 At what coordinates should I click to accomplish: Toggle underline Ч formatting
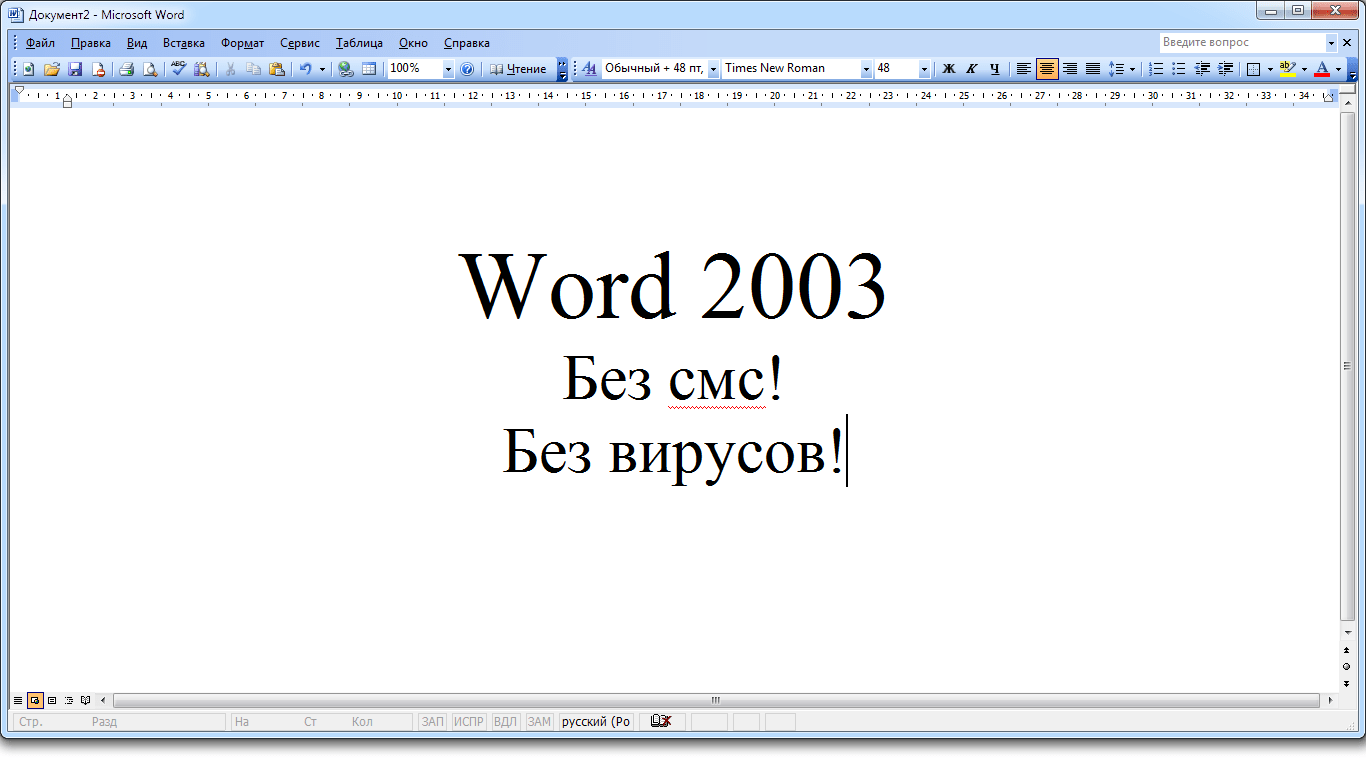point(995,69)
